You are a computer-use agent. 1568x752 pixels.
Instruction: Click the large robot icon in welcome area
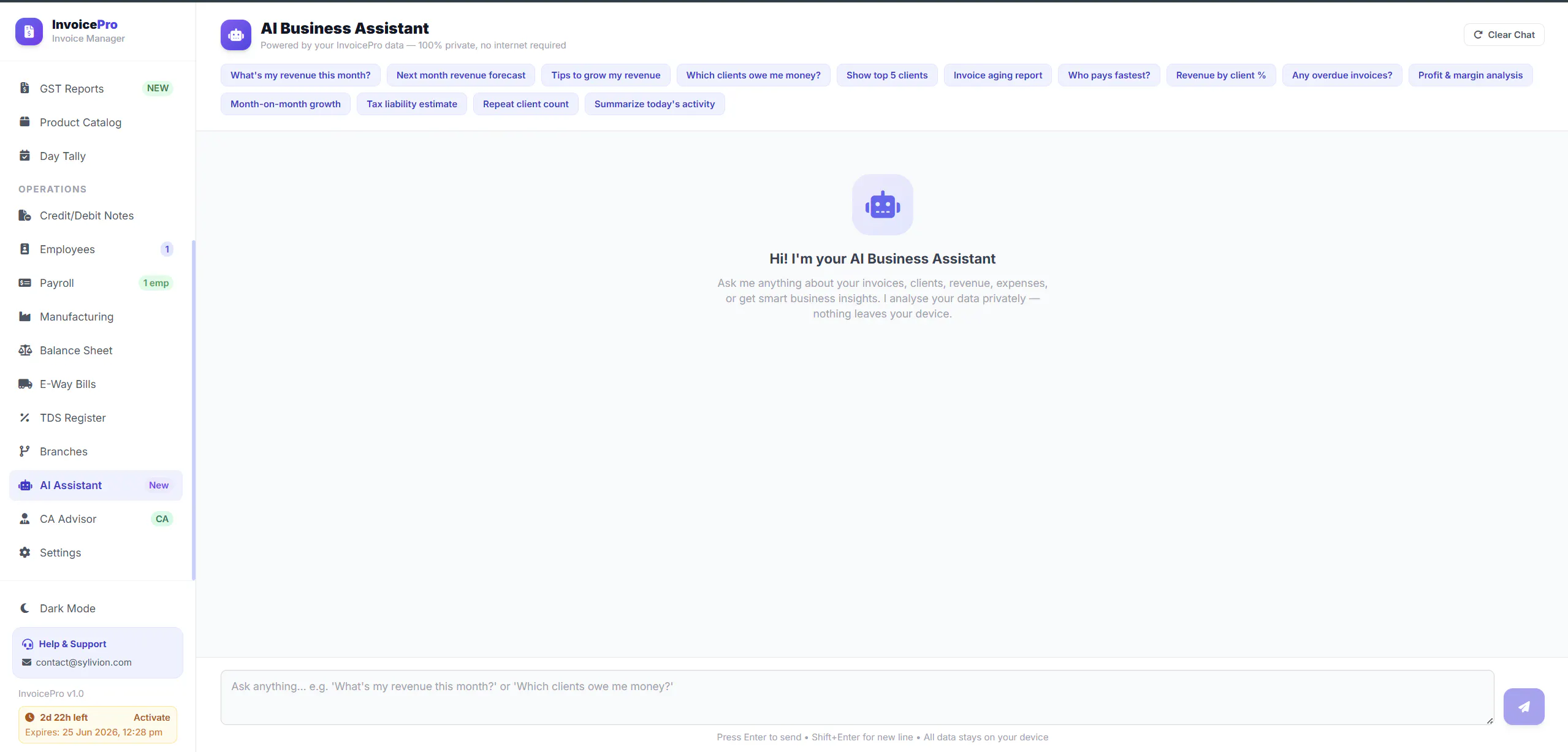tap(883, 205)
